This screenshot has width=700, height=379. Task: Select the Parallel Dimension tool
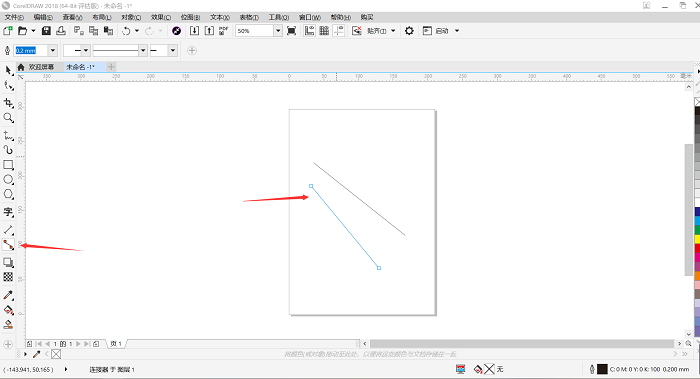pyautogui.click(x=8, y=229)
